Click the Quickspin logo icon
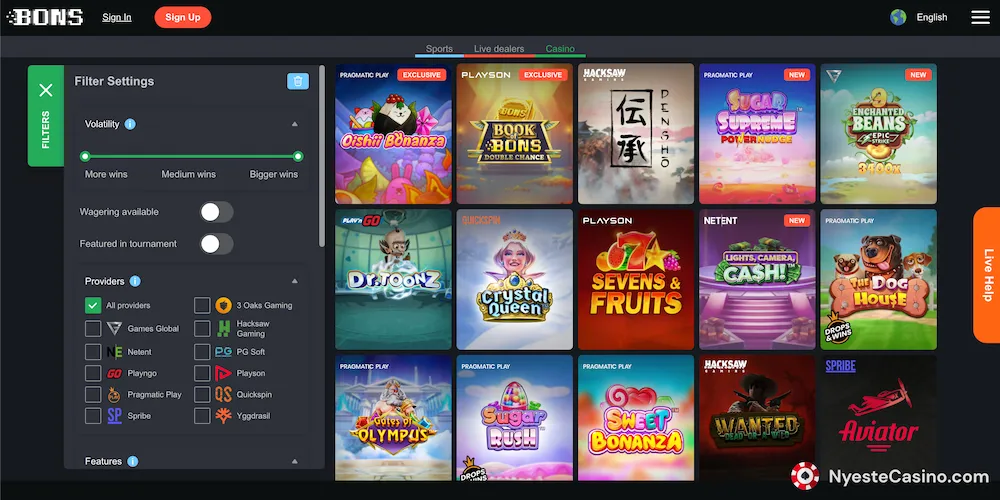This screenshot has height=500, width=1000. 223,394
